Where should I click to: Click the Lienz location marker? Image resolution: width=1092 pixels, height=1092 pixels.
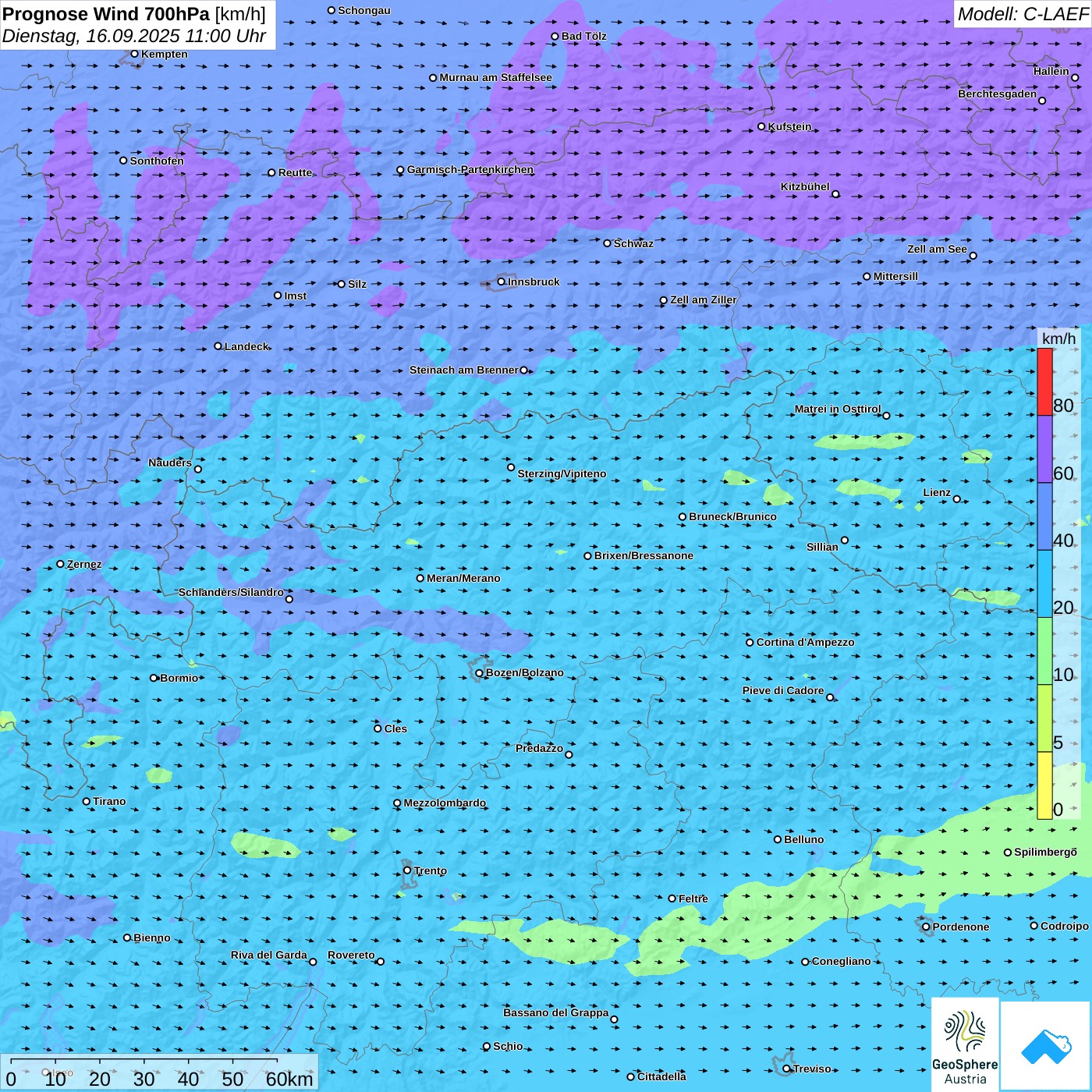(x=957, y=499)
